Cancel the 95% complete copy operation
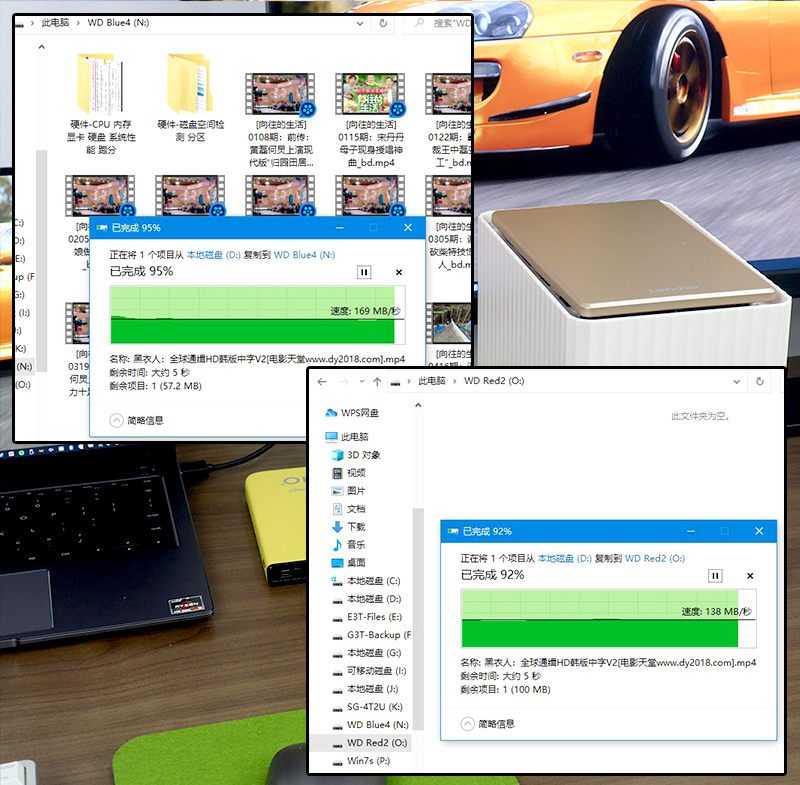The image size is (800, 785). (399, 272)
